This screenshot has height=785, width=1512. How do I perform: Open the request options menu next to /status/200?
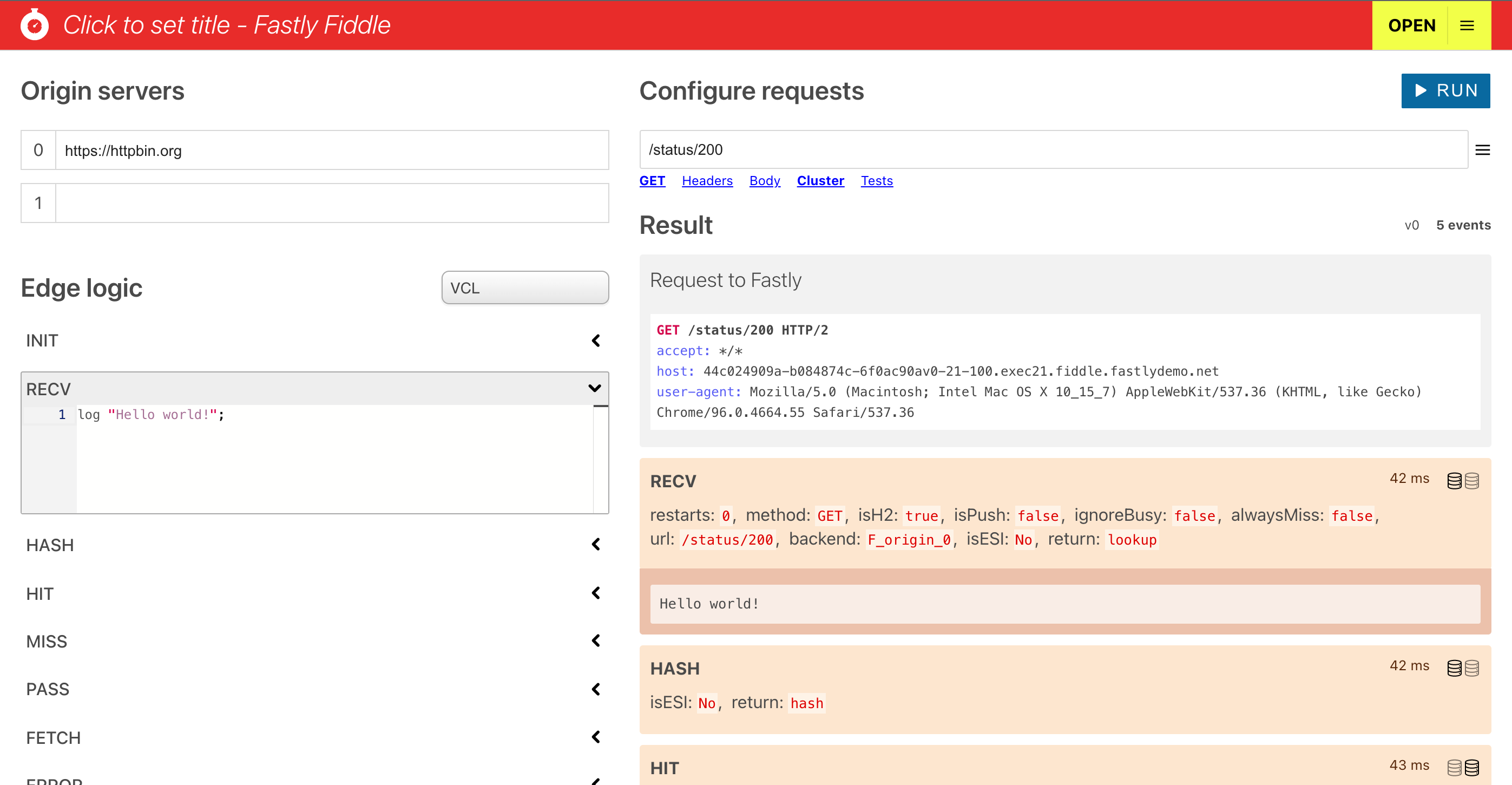(1484, 150)
